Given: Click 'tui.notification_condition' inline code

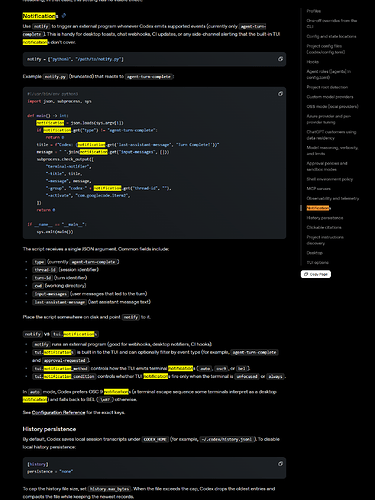Looking at the screenshot, I should click(x=64, y=376).
